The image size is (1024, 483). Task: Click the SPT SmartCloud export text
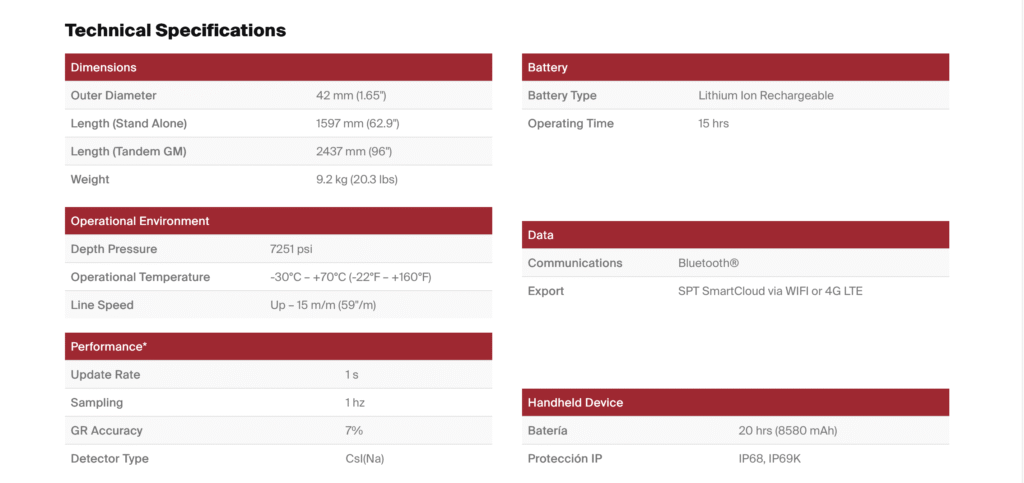[x=769, y=291]
